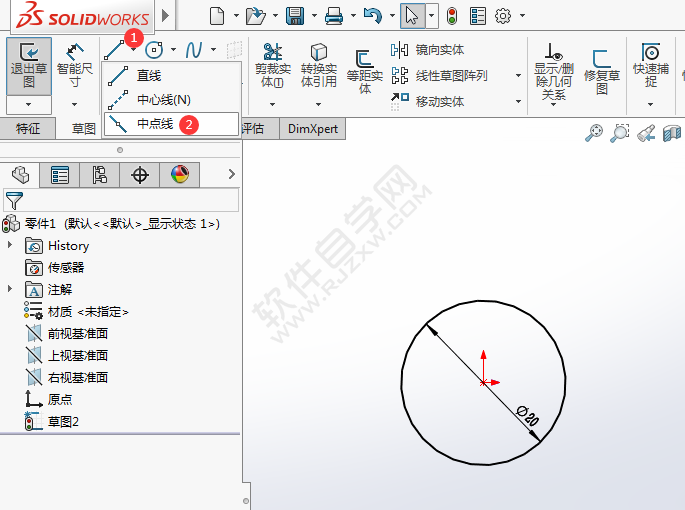Click the 转换实体引用 convert entities tool
Viewport: 685px width, 510px height.
tap(318, 66)
